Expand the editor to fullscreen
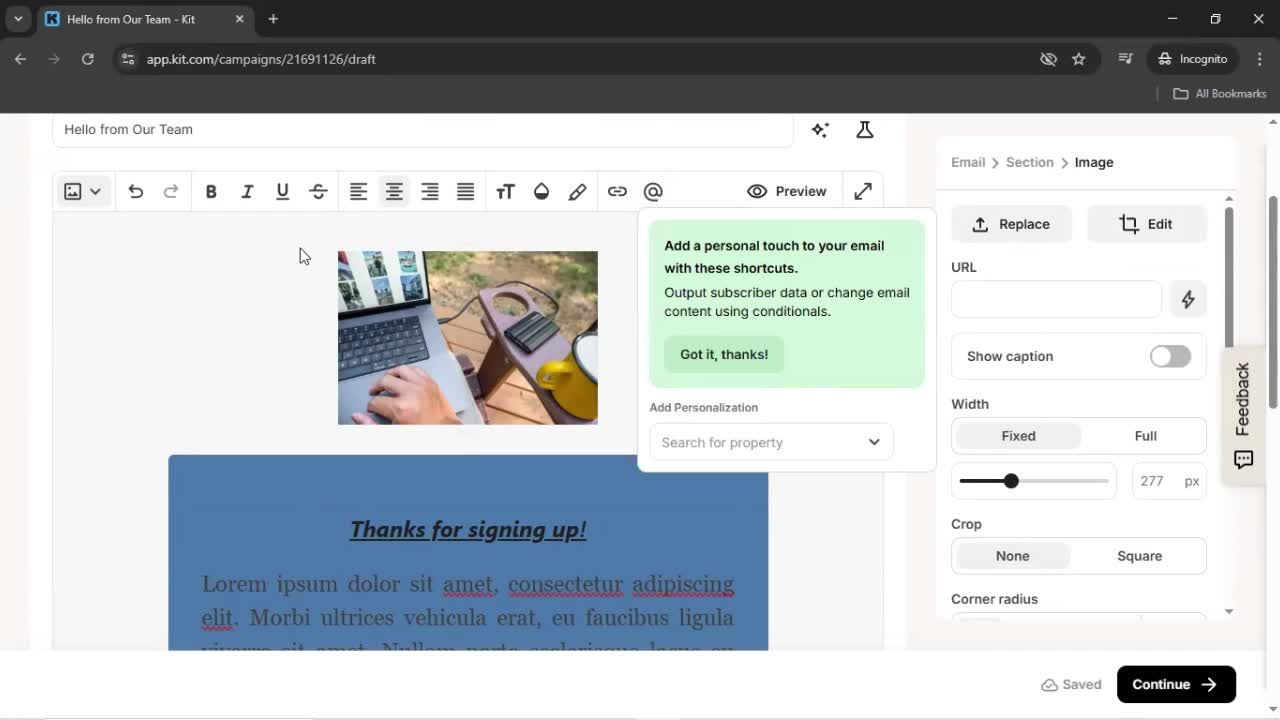1280x720 pixels. (862, 190)
